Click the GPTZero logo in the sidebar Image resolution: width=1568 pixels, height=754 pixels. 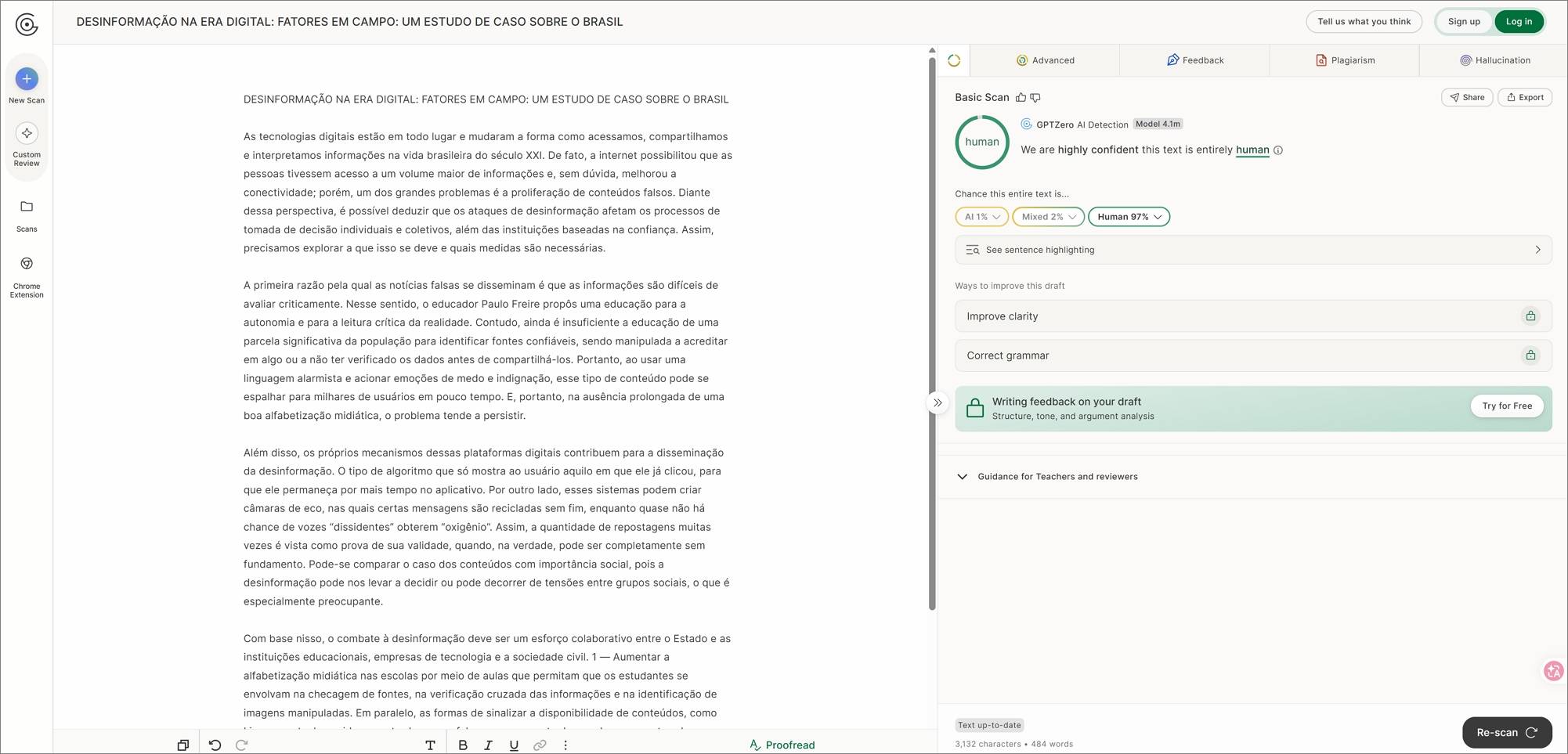[x=27, y=25]
